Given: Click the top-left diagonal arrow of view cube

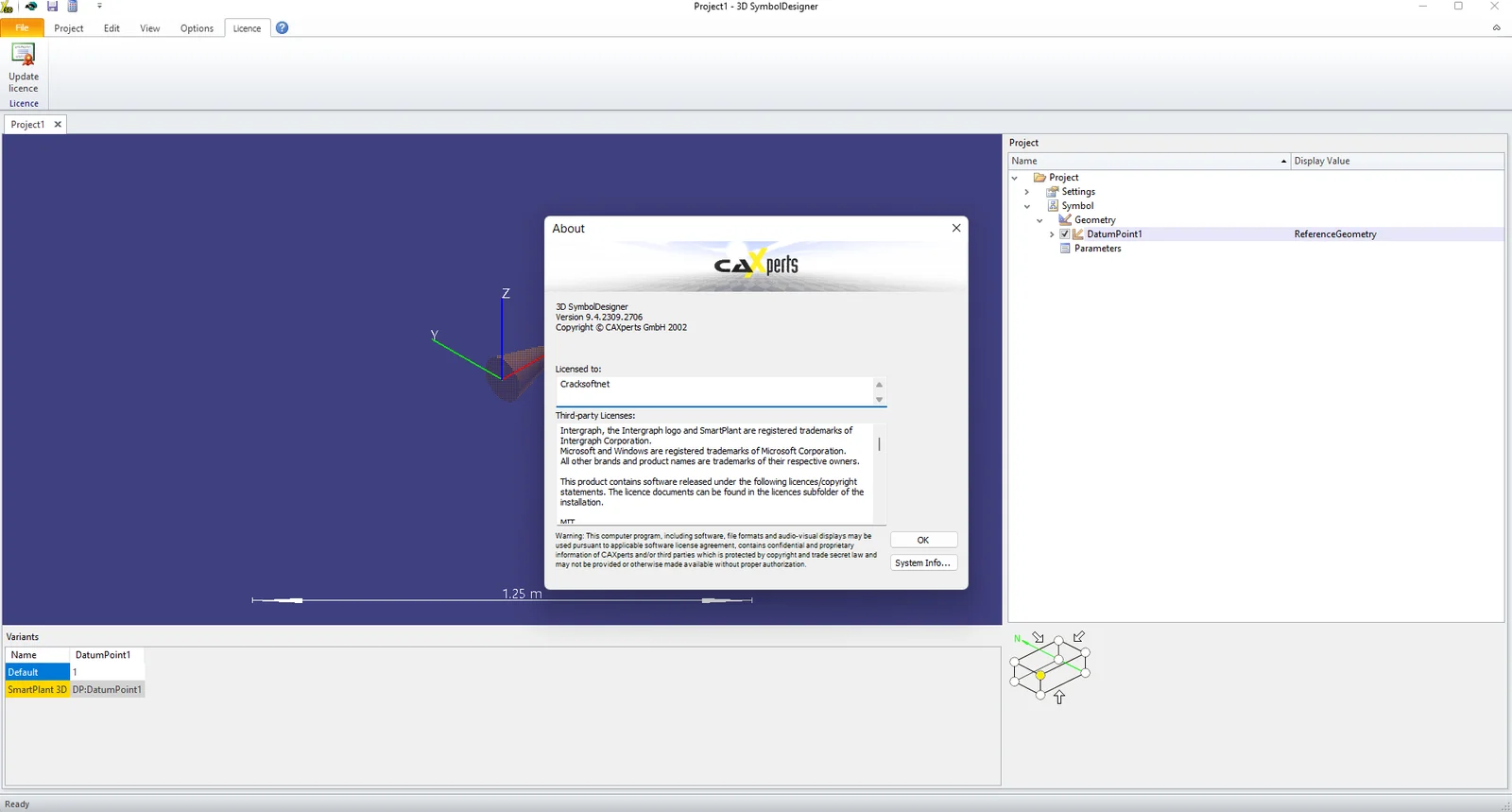Looking at the screenshot, I should click(x=1038, y=638).
